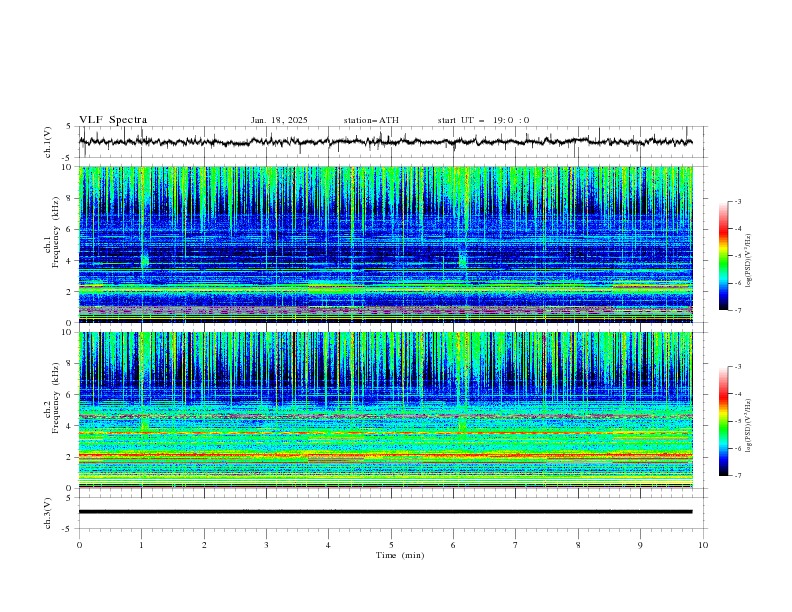Click the ch.2 spectrogram color bar
Screen dimensions: 792x612
point(723,421)
